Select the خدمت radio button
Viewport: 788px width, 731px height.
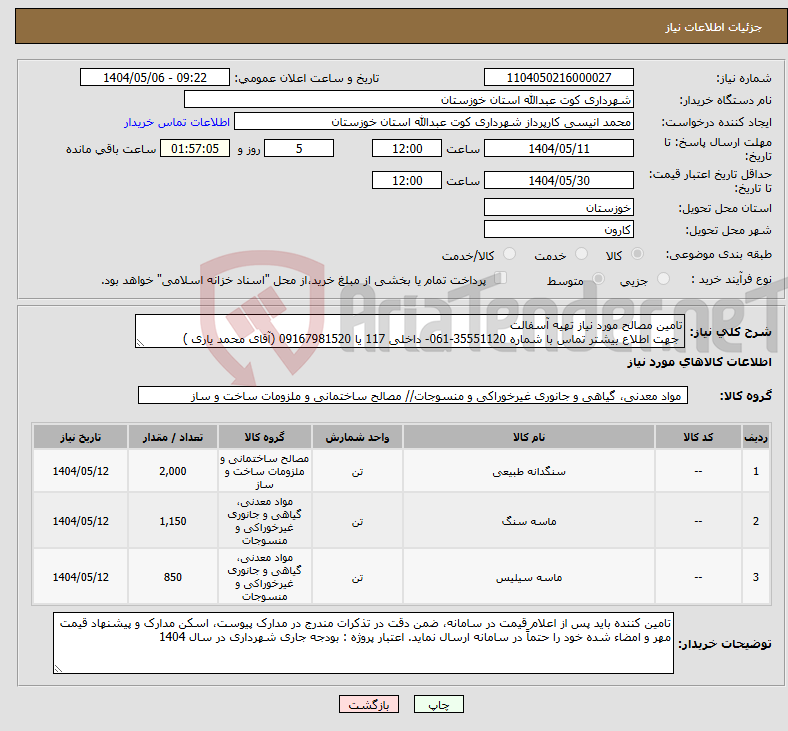pyautogui.click(x=581, y=254)
